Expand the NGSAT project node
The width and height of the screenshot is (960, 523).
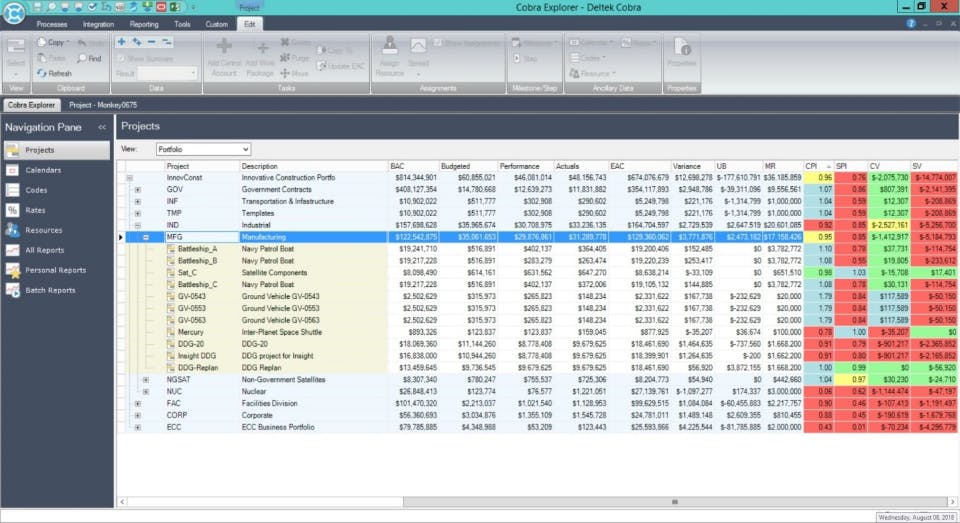point(146,380)
